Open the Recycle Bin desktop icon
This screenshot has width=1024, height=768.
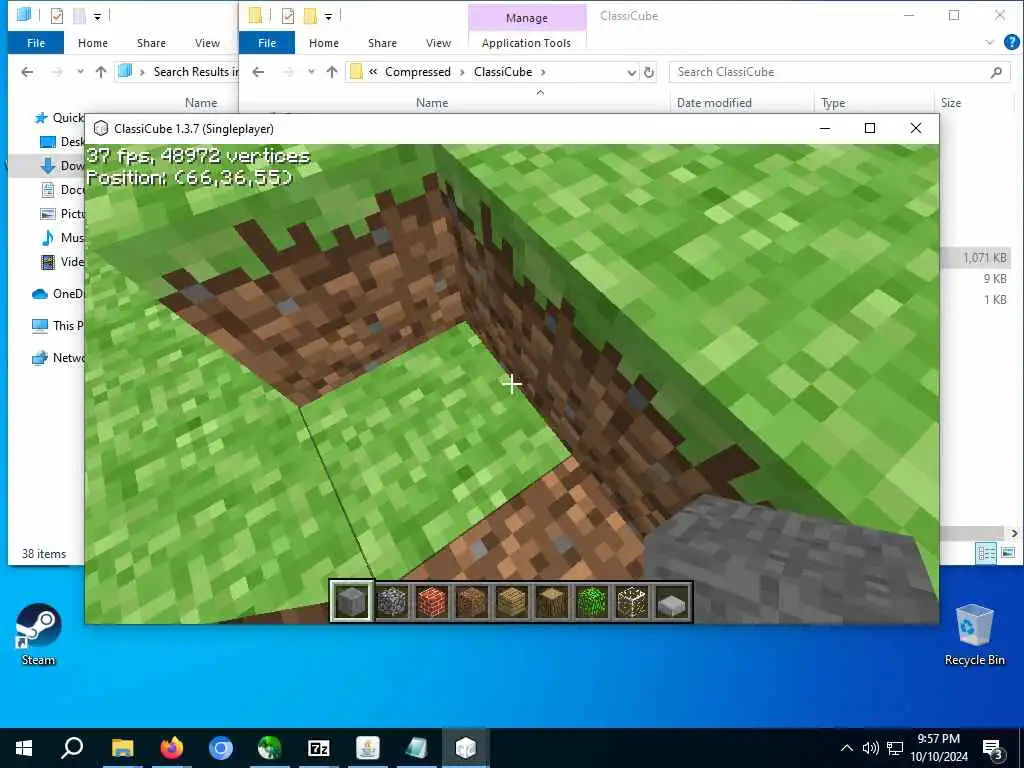974,635
